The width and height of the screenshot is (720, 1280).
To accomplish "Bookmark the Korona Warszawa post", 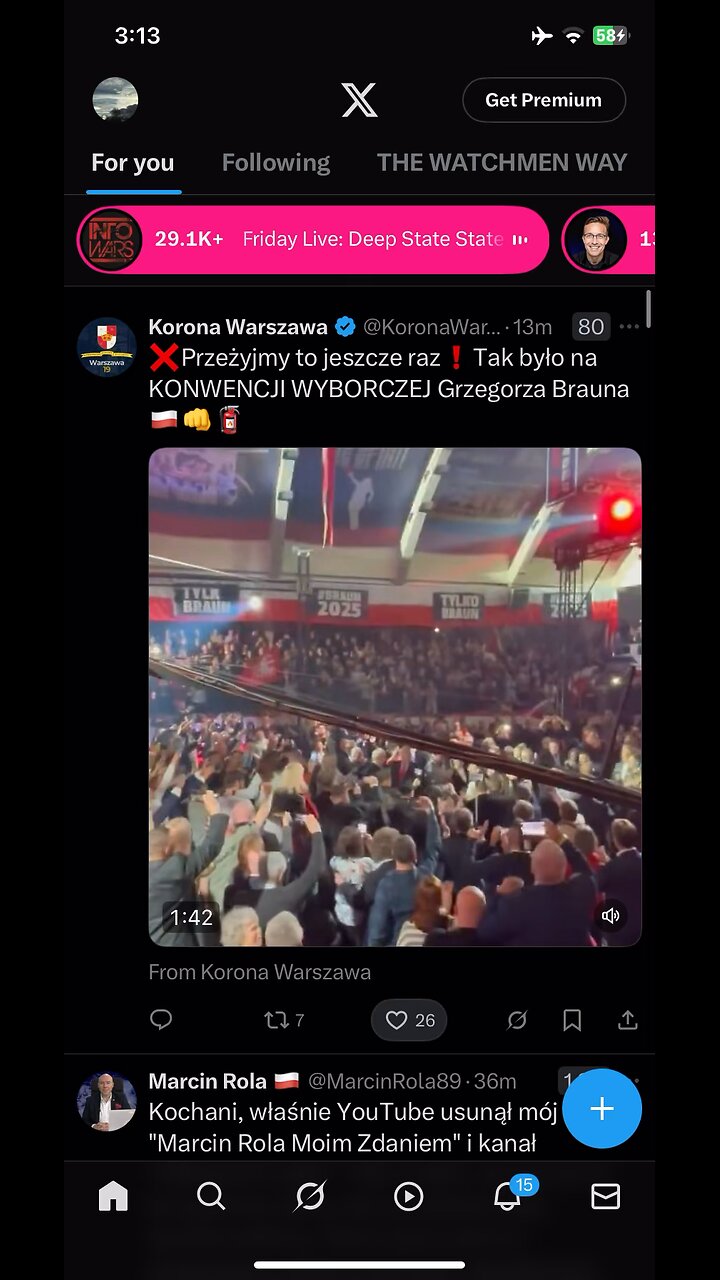I will [x=572, y=1020].
